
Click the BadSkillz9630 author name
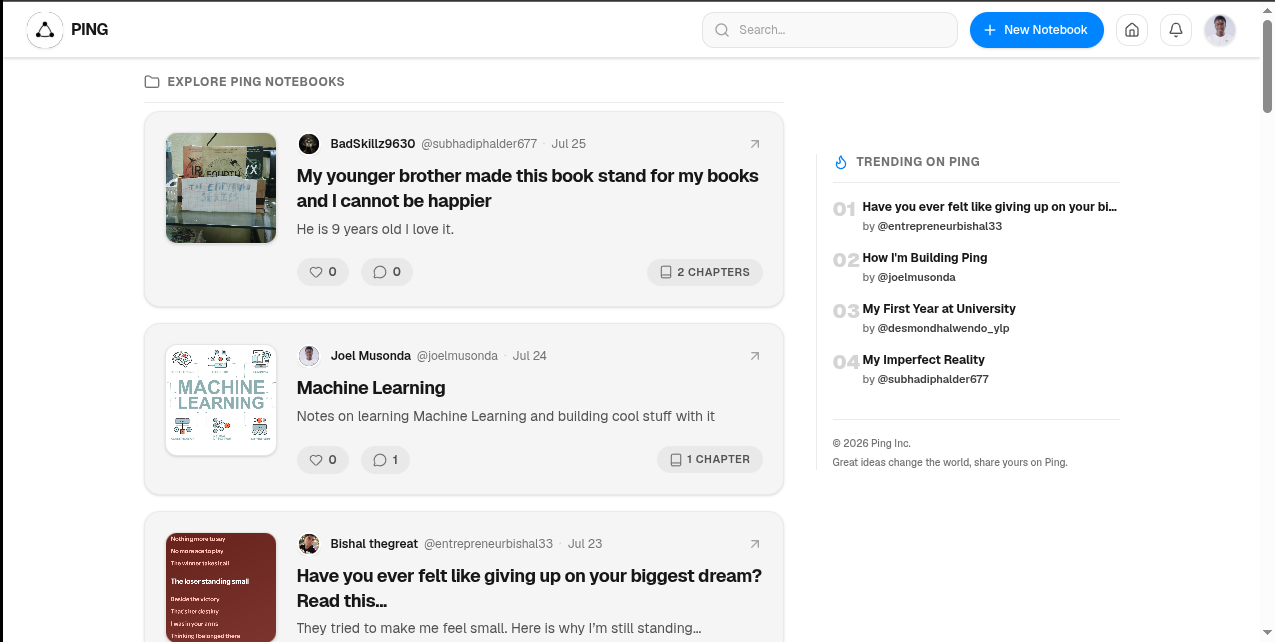click(x=373, y=144)
